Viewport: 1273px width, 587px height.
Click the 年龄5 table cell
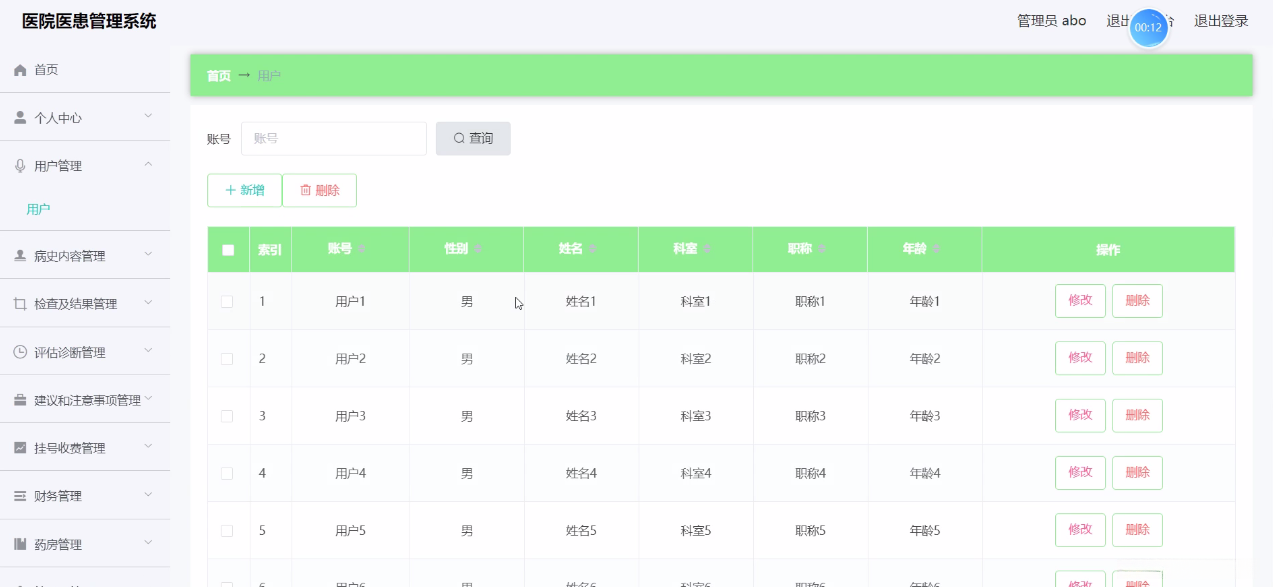[925, 530]
